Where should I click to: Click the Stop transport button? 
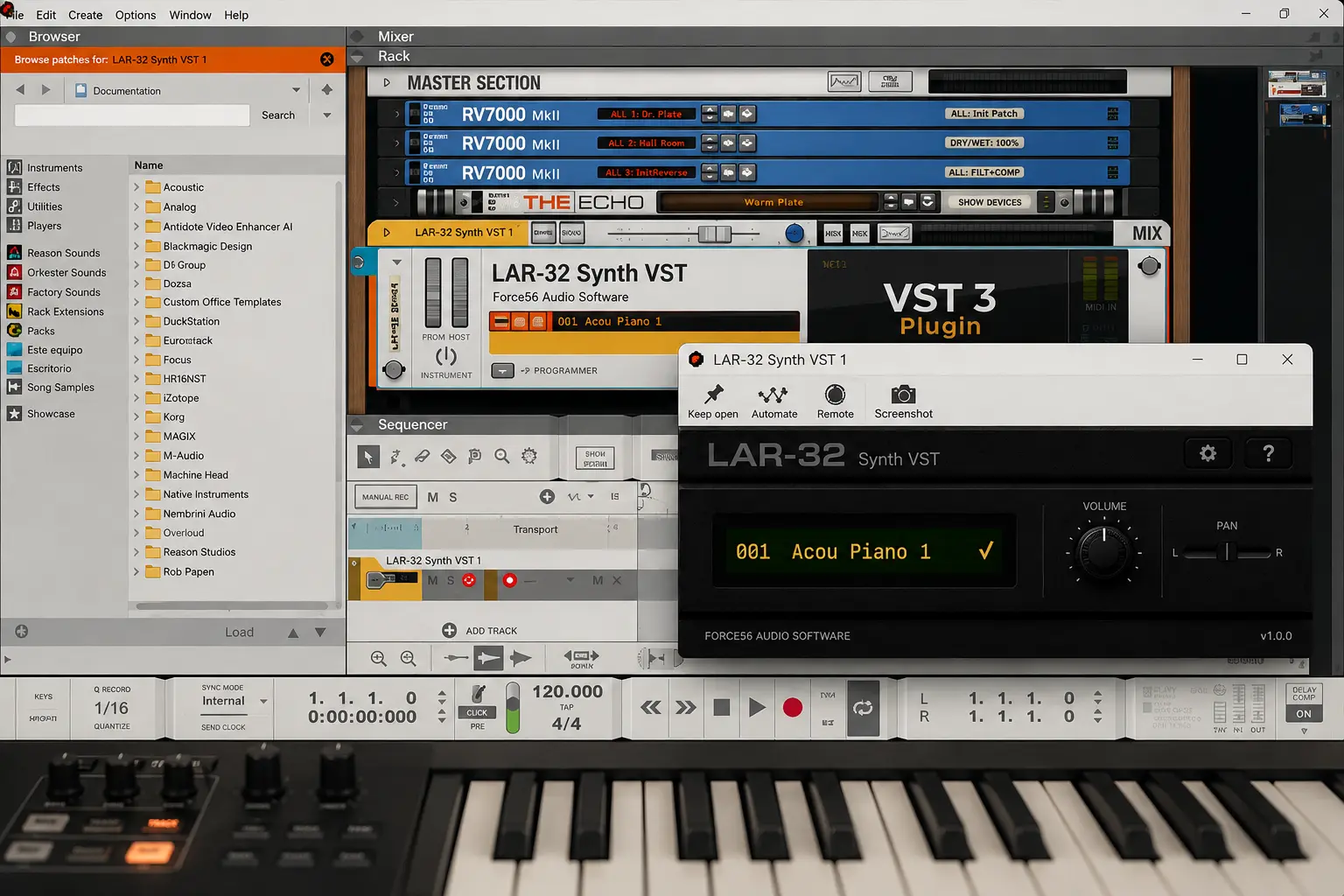(722, 707)
